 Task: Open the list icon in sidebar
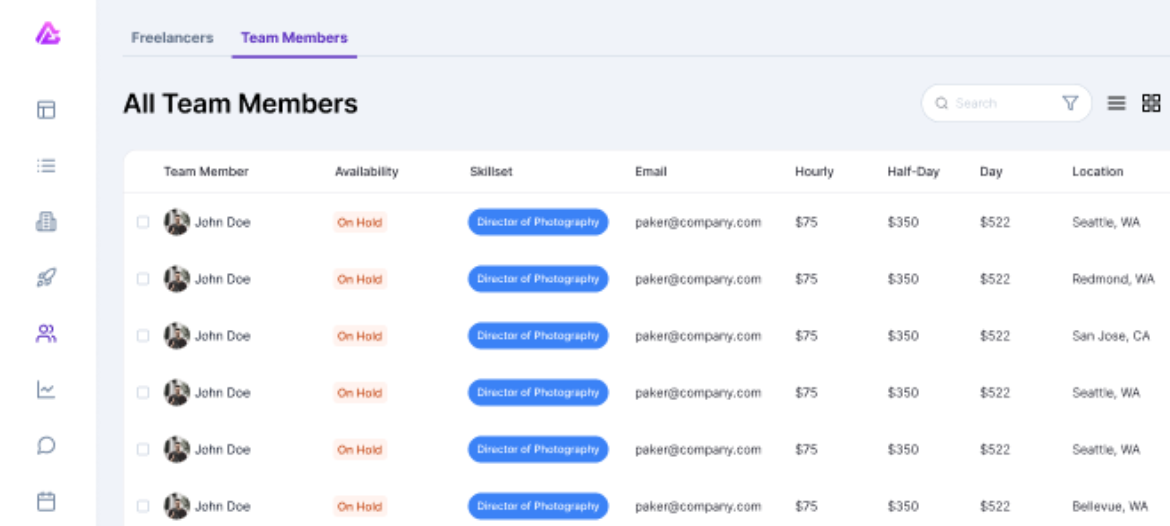(46, 166)
